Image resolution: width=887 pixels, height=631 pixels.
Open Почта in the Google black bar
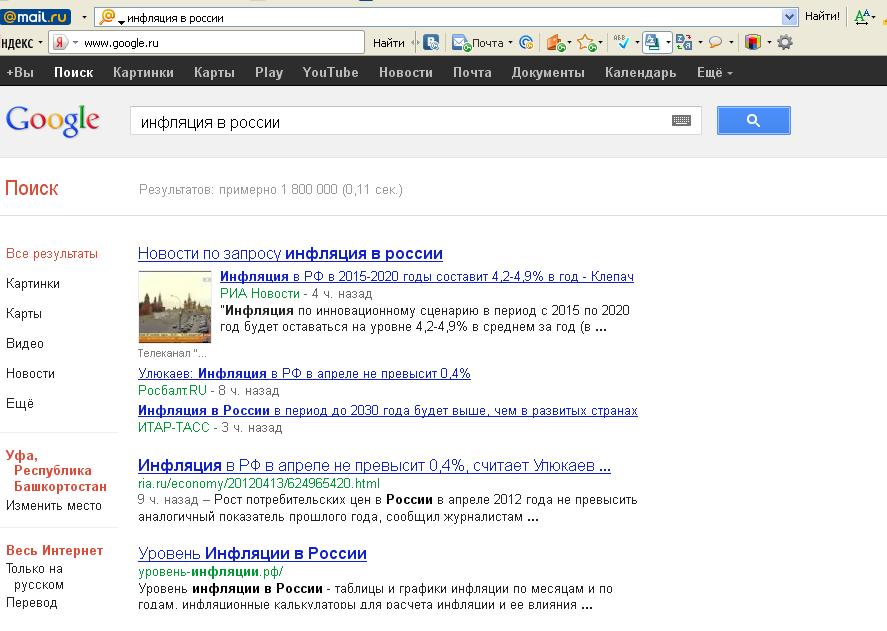point(472,73)
